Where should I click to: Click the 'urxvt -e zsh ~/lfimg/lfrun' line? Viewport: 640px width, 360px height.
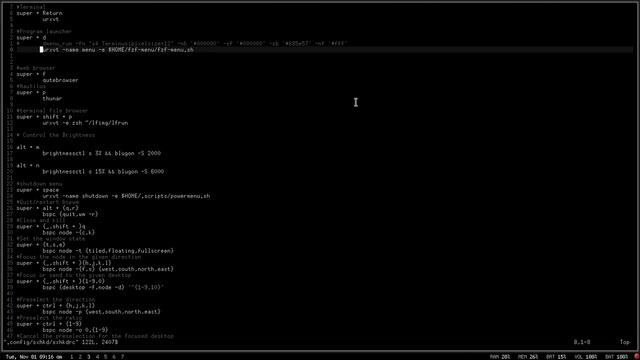pyautogui.click(x=85, y=123)
